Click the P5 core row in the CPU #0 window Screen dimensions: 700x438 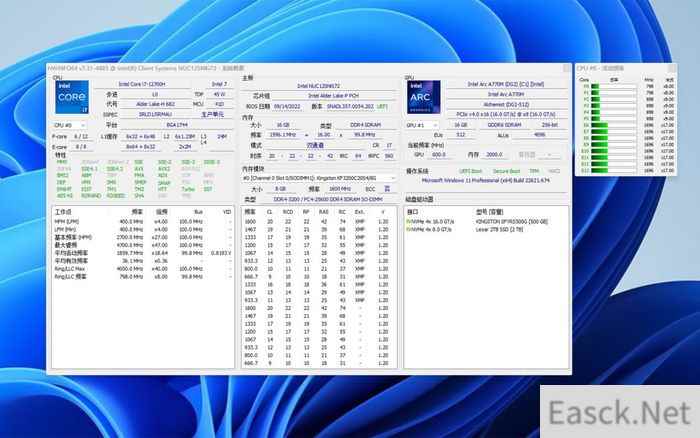click(x=626, y=119)
